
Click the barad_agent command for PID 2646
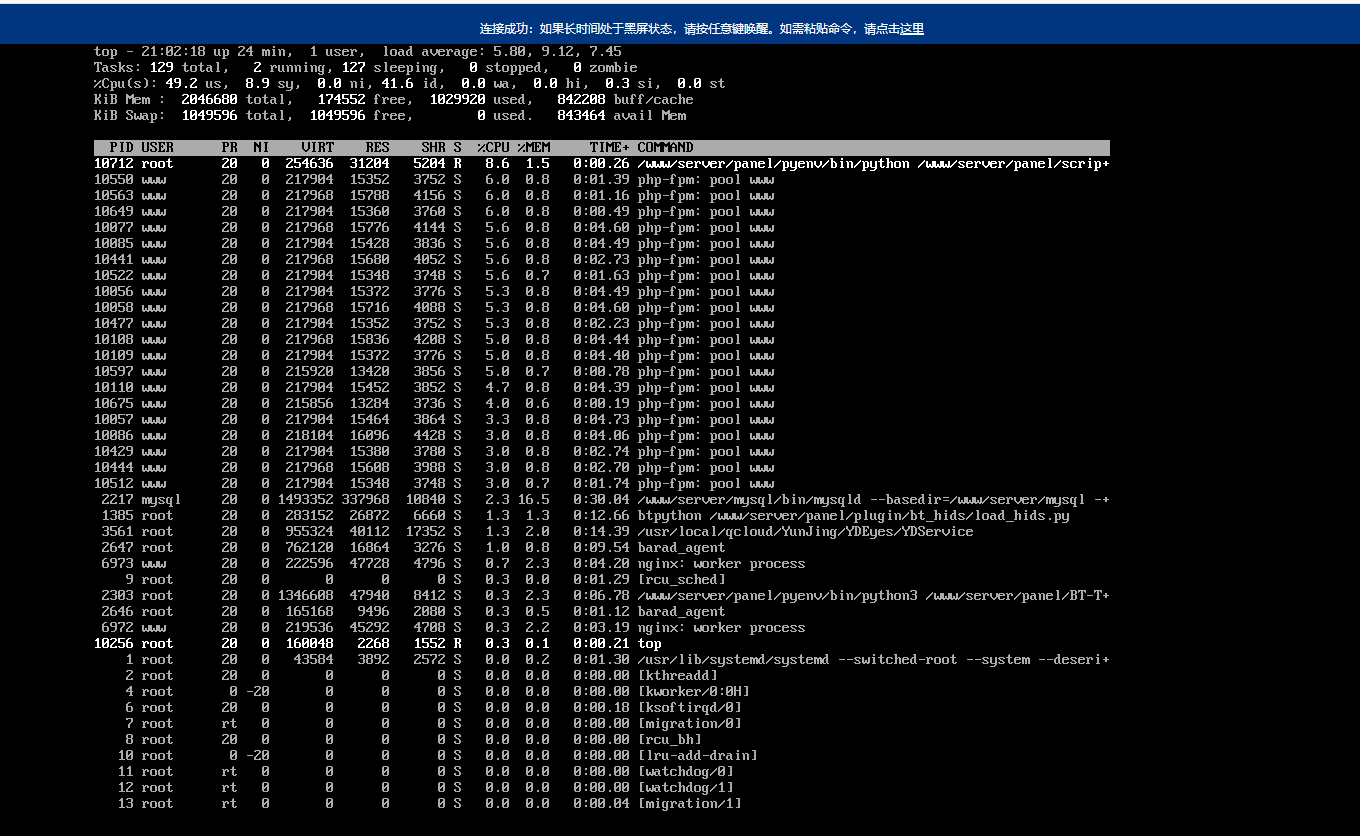point(681,611)
